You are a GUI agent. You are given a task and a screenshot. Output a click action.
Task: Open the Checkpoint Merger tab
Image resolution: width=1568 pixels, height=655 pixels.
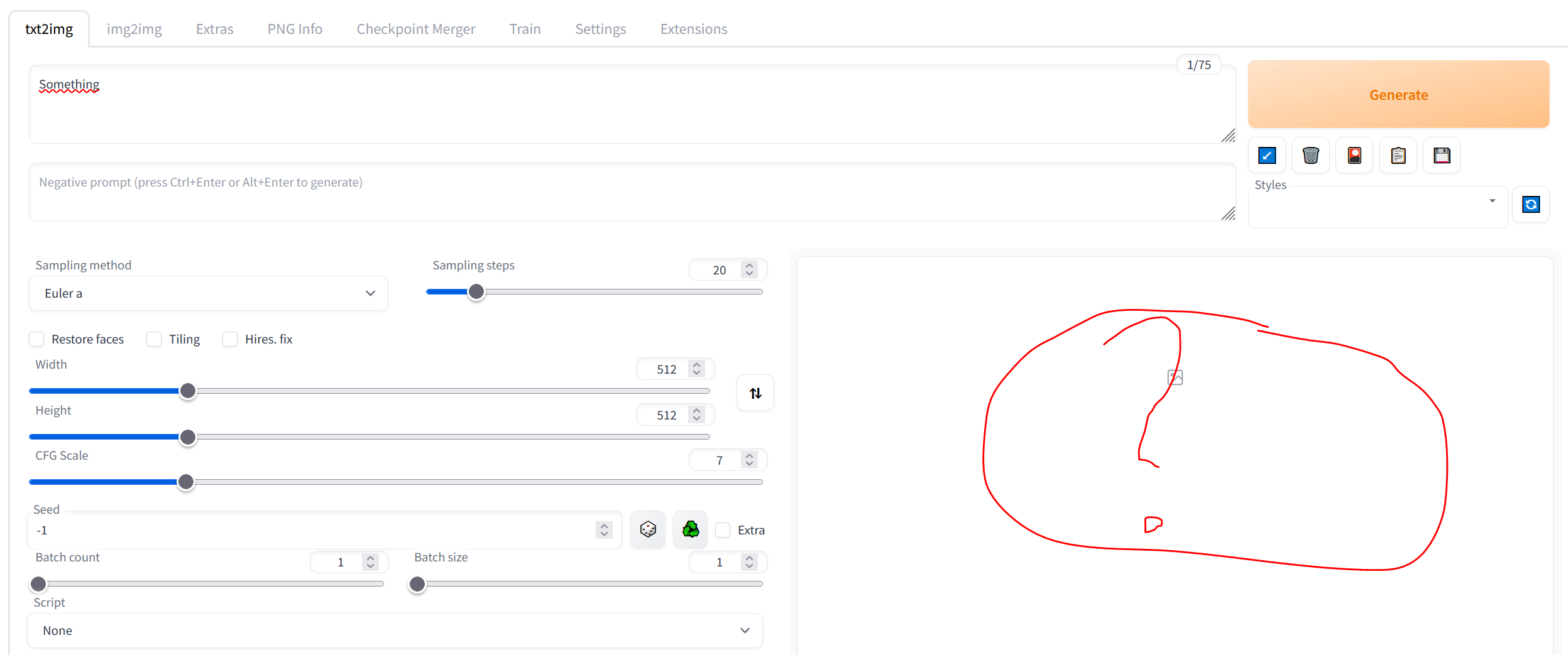[416, 28]
